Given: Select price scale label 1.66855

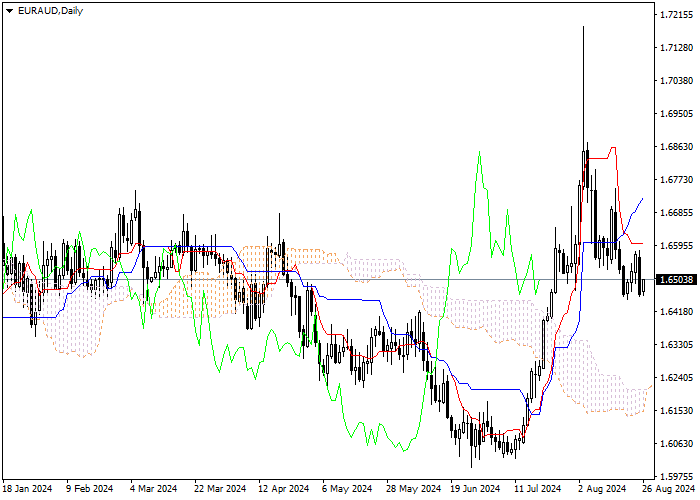Looking at the screenshot, I should 677,212.
